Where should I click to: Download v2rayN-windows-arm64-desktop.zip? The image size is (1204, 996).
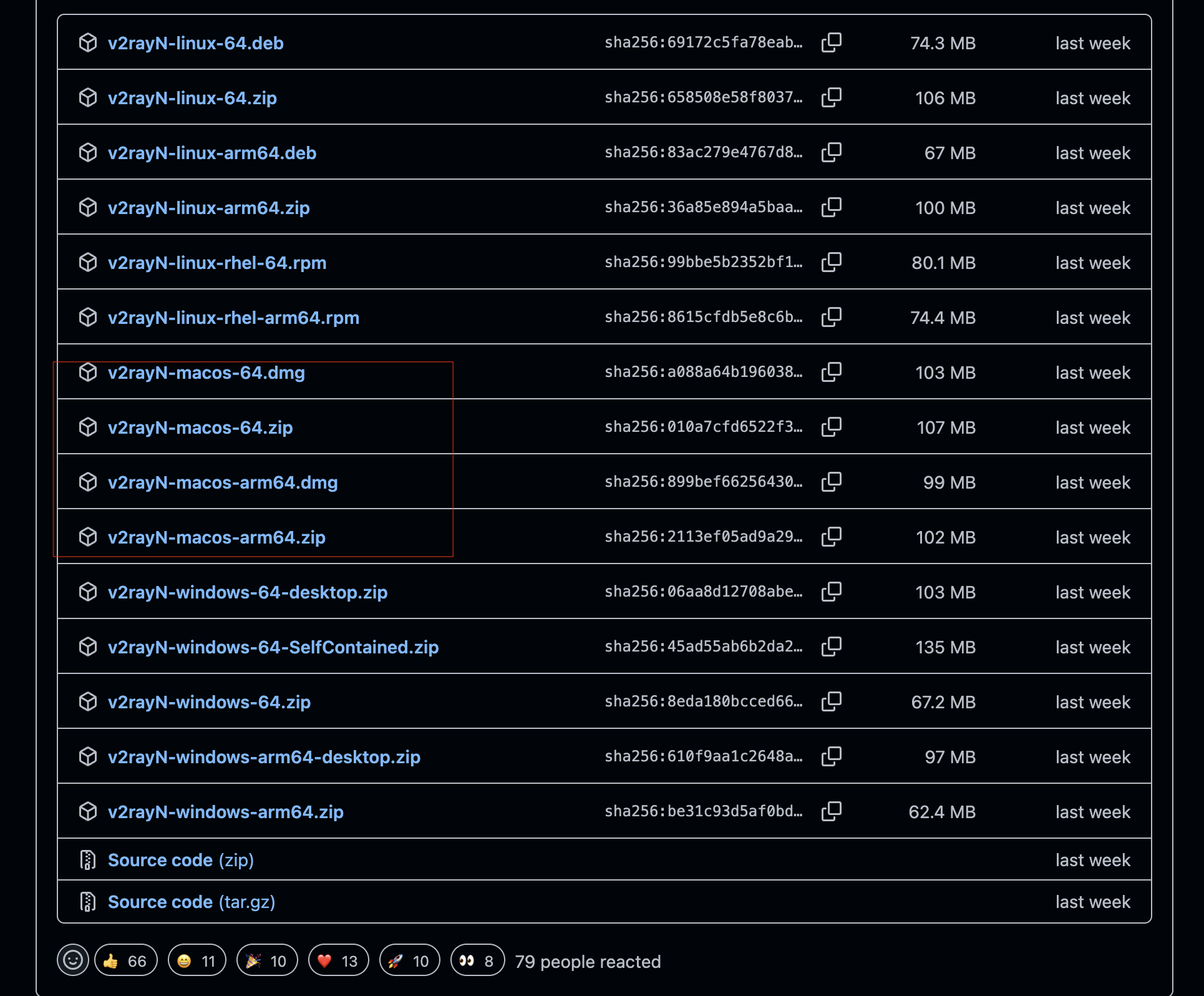[264, 757]
